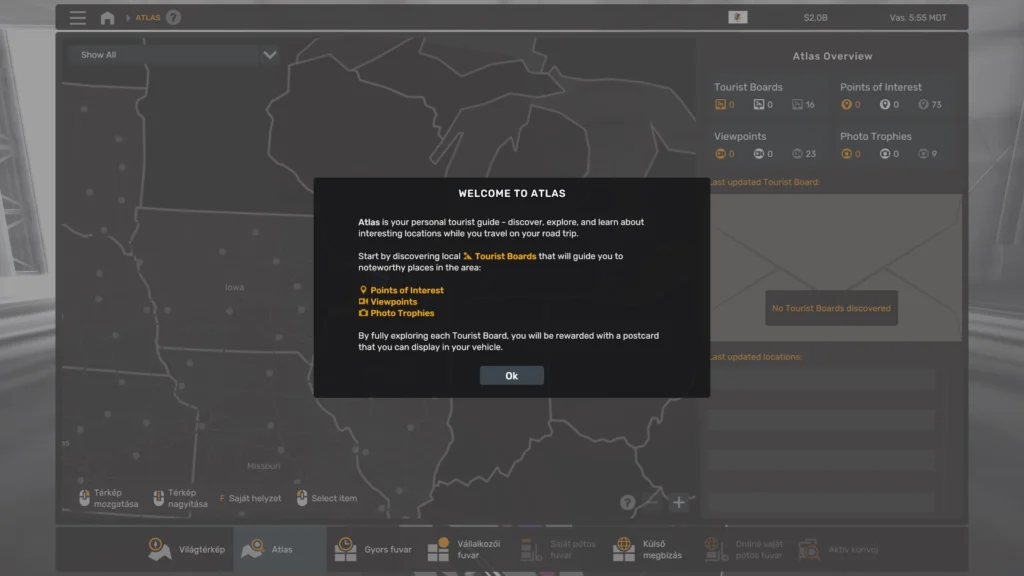The image size is (1024, 576).
Task: Click the Térkép nagyítása mouse hint
Action: (x=180, y=498)
